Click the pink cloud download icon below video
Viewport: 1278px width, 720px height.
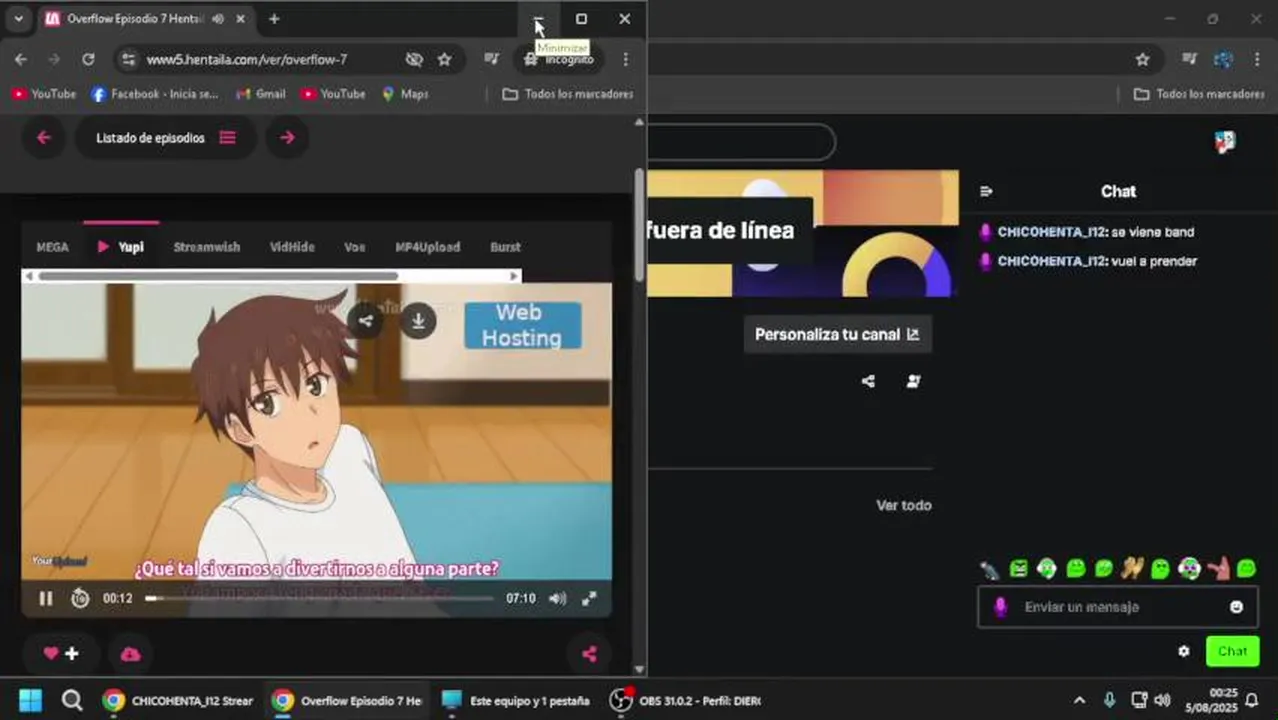point(130,654)
